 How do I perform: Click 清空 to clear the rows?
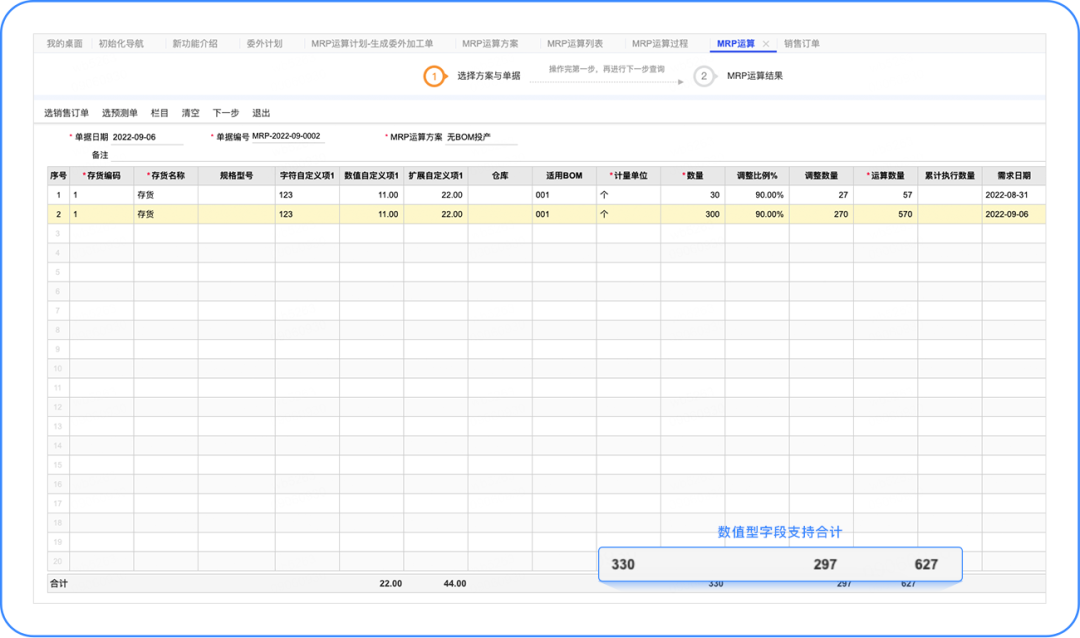[190, 113]
